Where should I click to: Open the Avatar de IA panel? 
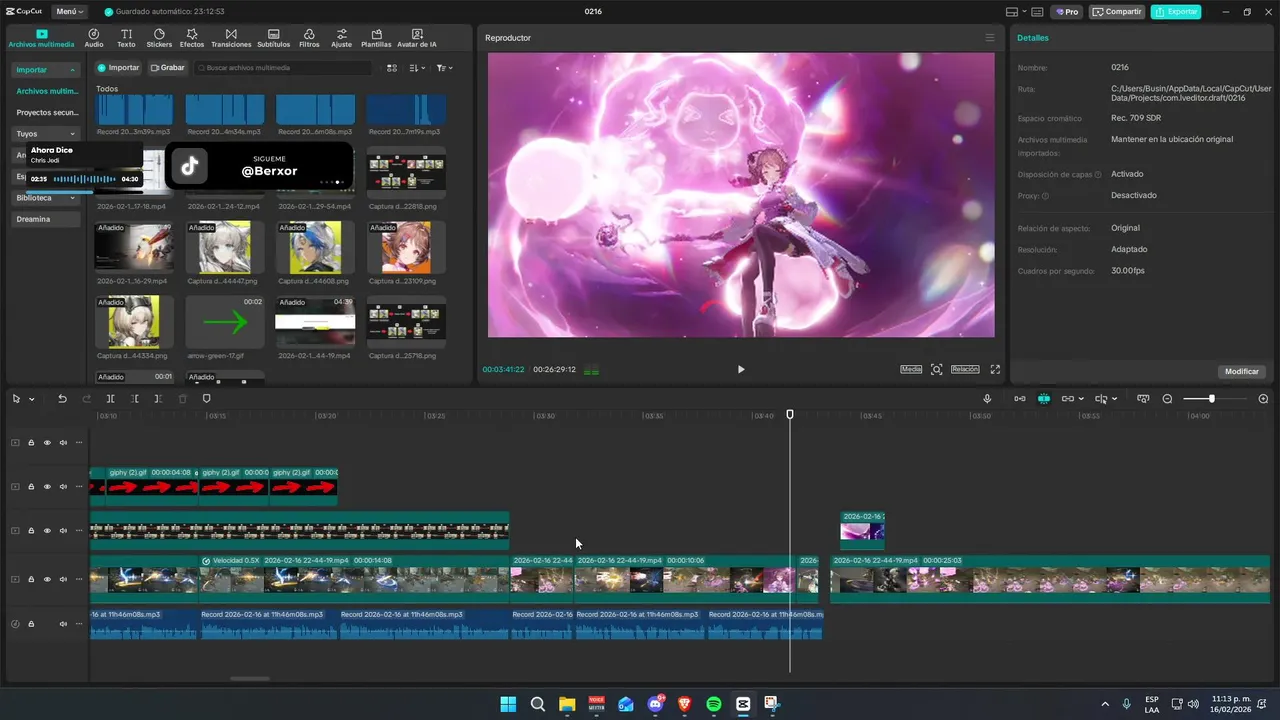[x=417, y=38]
